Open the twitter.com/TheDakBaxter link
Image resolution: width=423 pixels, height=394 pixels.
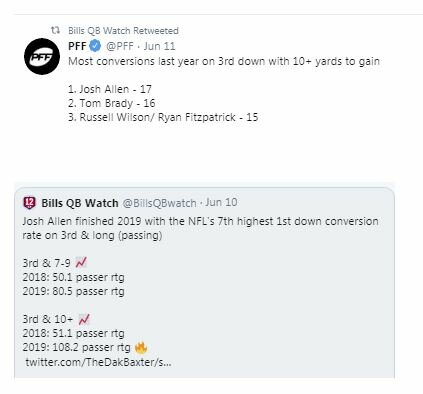(x=98, y=362)
